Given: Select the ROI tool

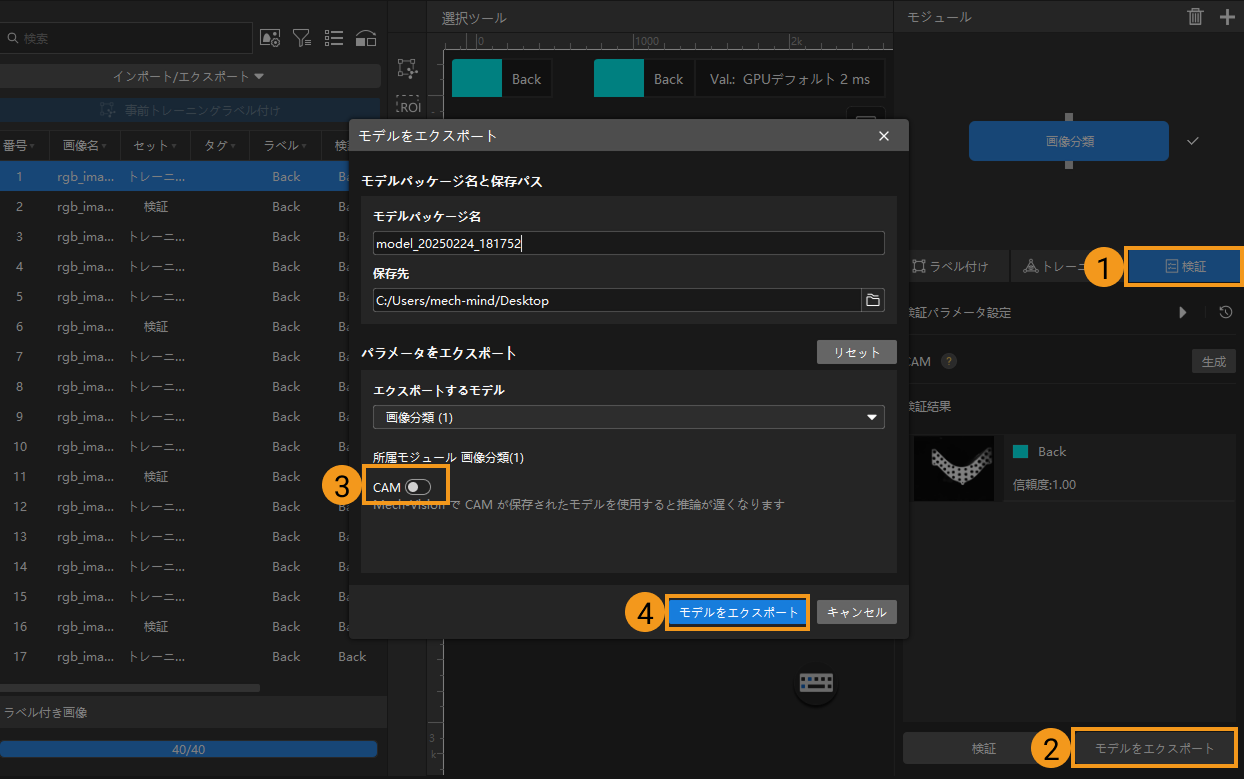Looking at the screenshot, I should pos(407,104).
